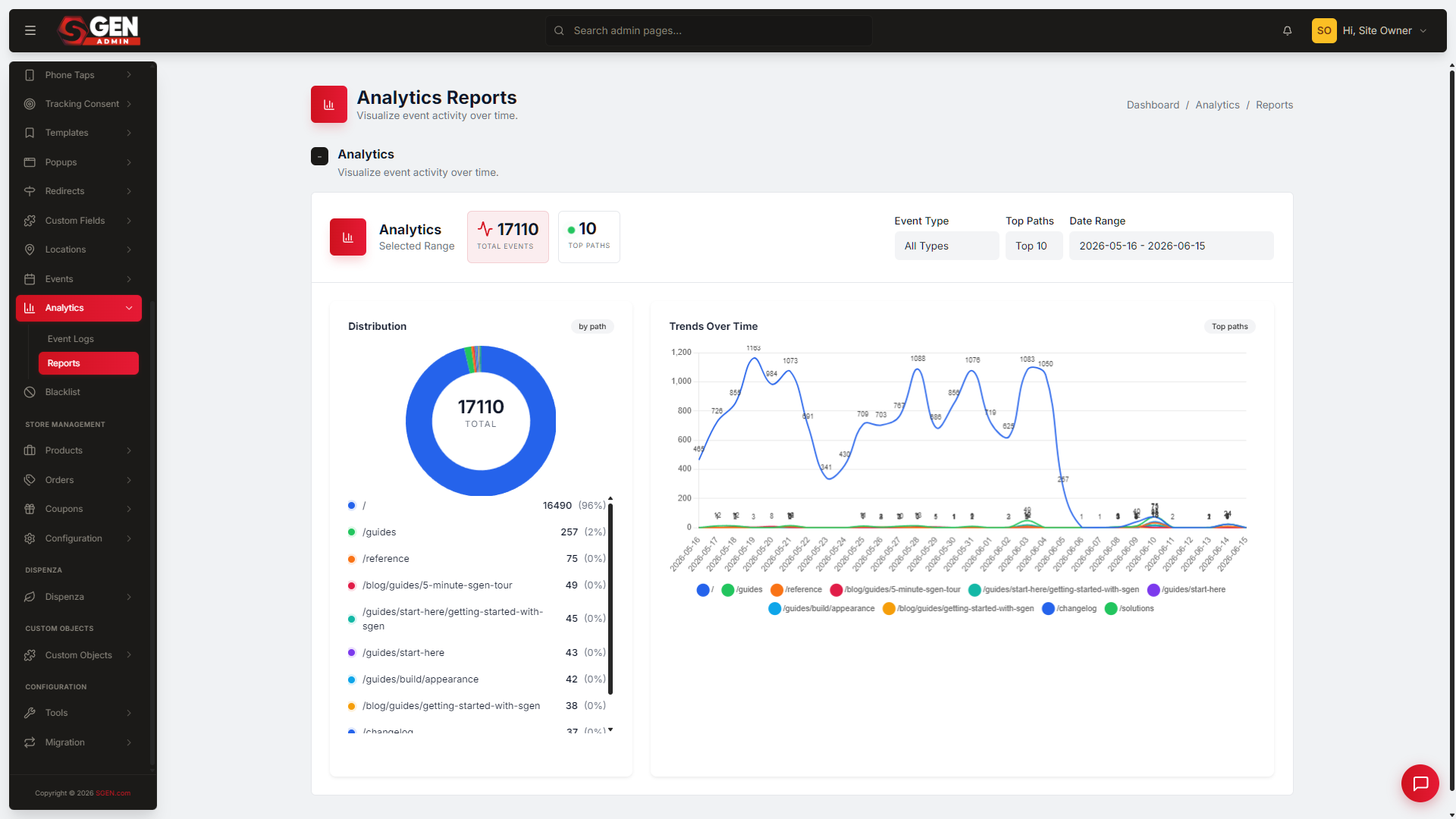The width and height of the screenshot is (1456, 819).
Task: Toggle the /changelog legend series
Action: (x=1069, y=609)
